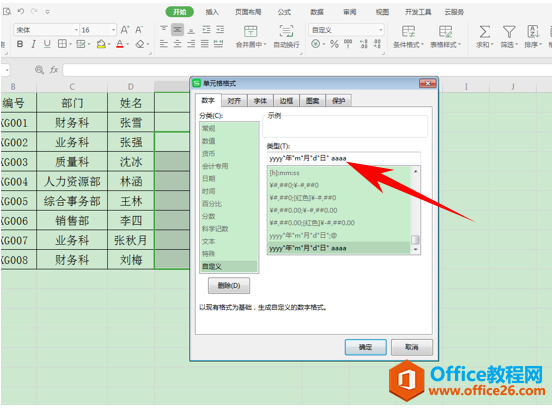
Task: Open the borders dropdown arrow
Action: (x=70, y=44)
